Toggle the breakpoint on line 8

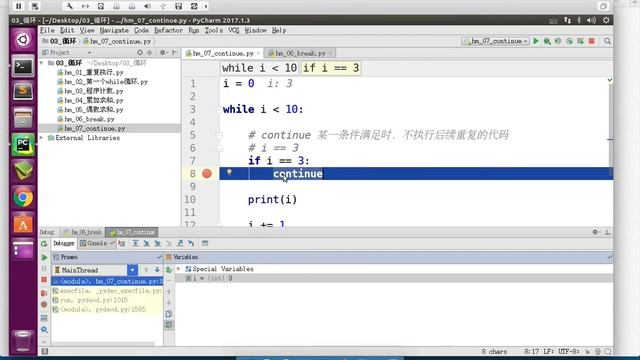(x=207, y=173)
